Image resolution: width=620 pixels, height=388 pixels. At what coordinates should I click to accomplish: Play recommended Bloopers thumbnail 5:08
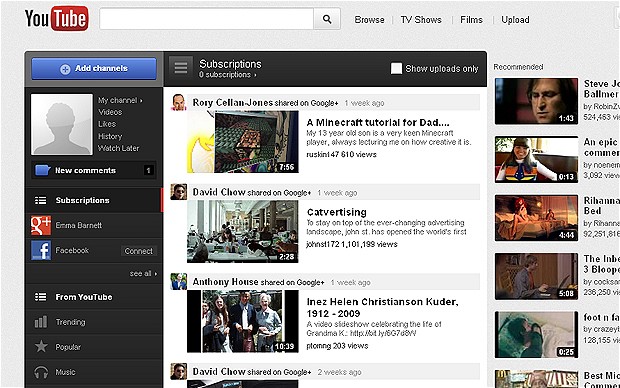tap(536, 276)
